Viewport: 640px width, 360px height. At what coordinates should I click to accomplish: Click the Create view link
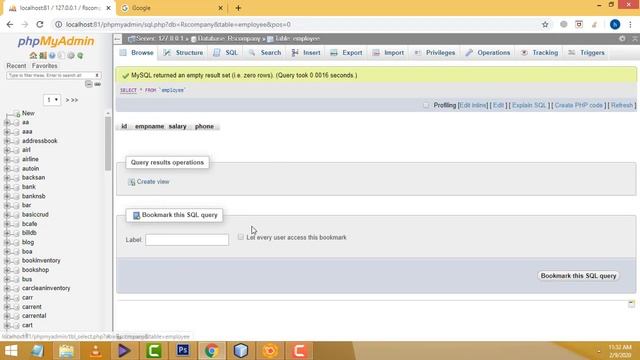153,182
